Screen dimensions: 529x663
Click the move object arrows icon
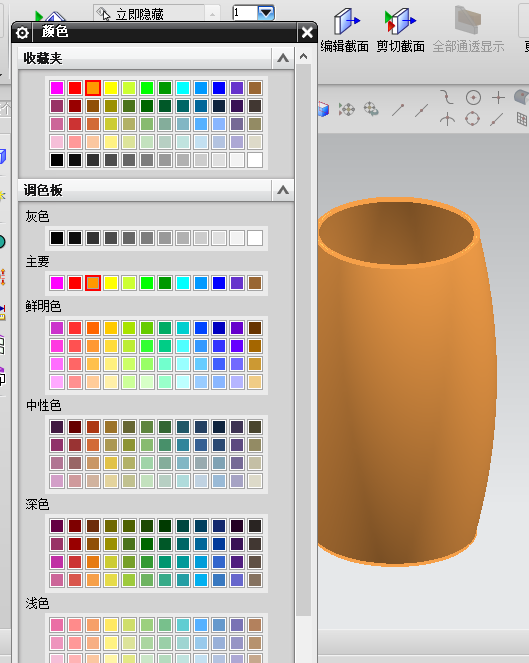tap(347, 110)
